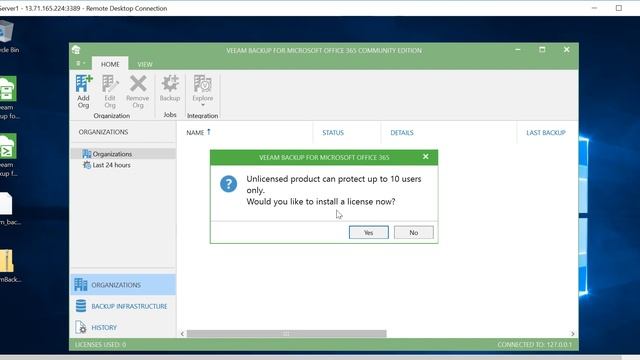Select the Veeam PowerShell desktop shortcut
640x360 pixels.
coord(9,155)
